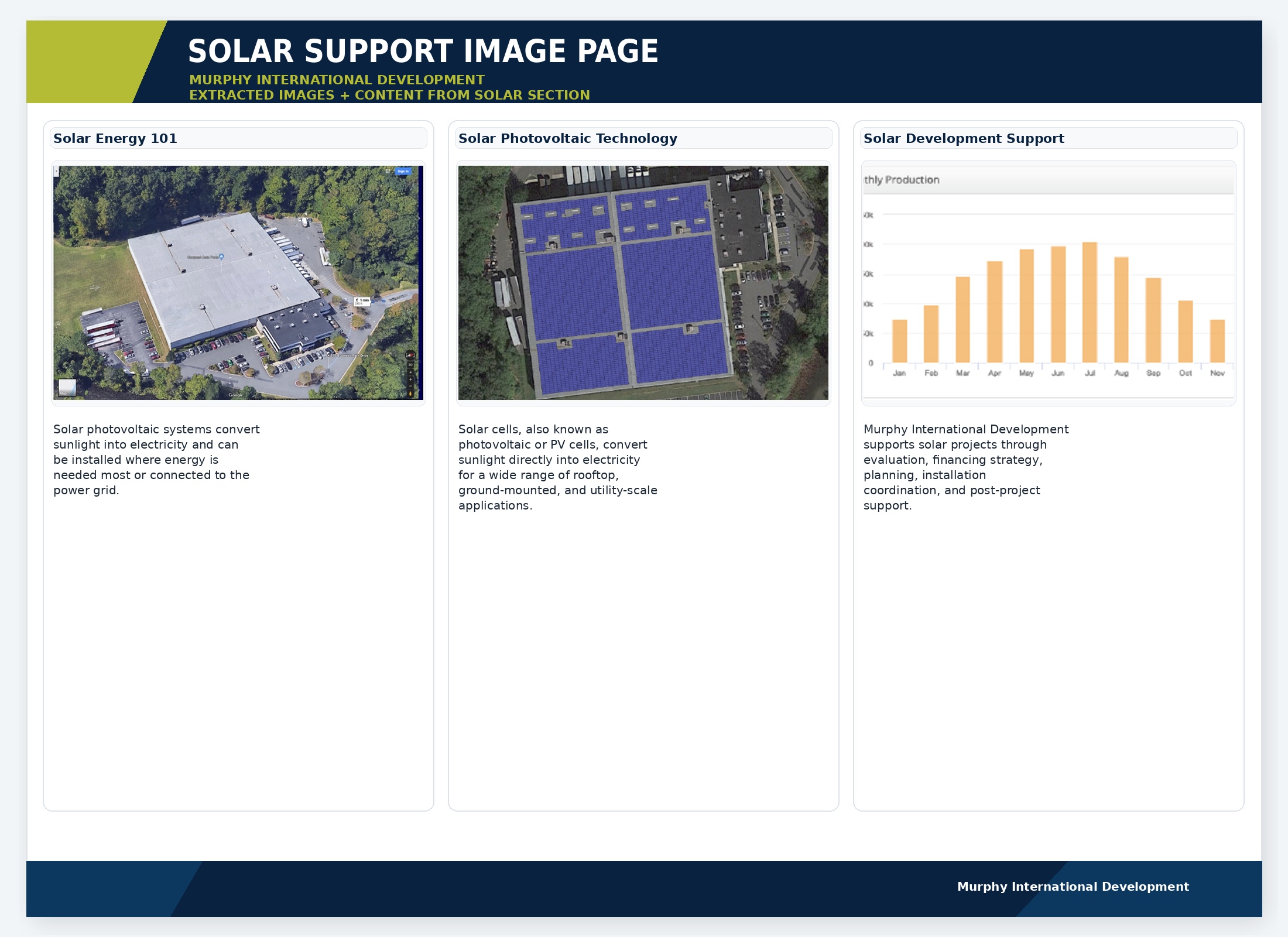
Task: Click the 'Solar Photovoltaic Technology' card heading
Action: pyautogui.click(x=568, y=138)
